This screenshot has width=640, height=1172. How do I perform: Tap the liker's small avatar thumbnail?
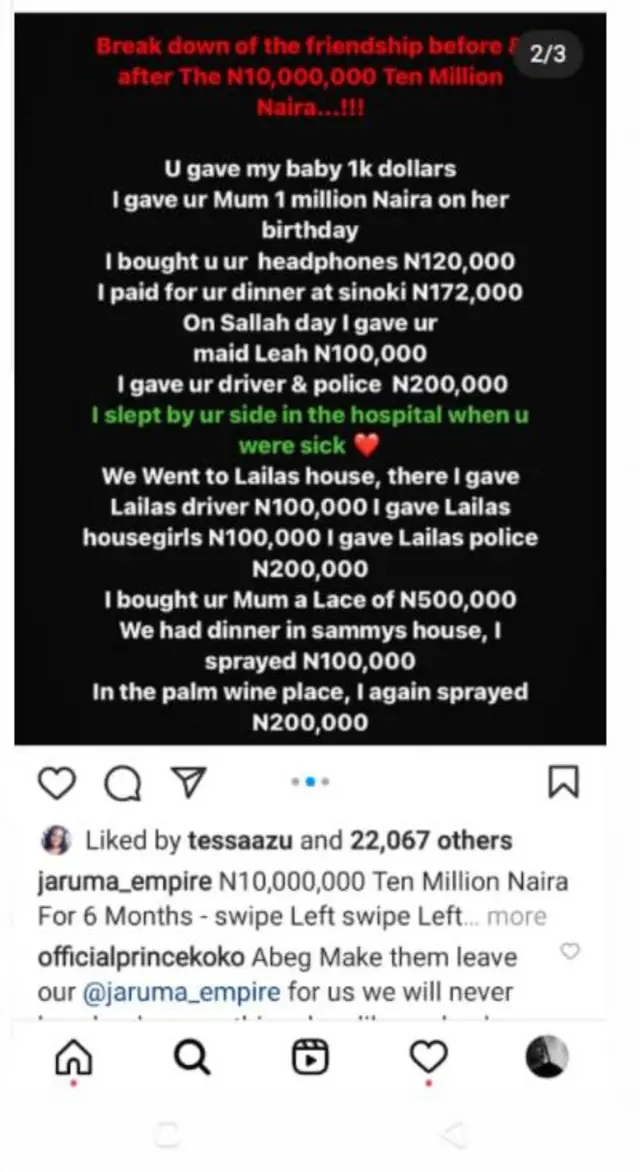click(58, 842)
